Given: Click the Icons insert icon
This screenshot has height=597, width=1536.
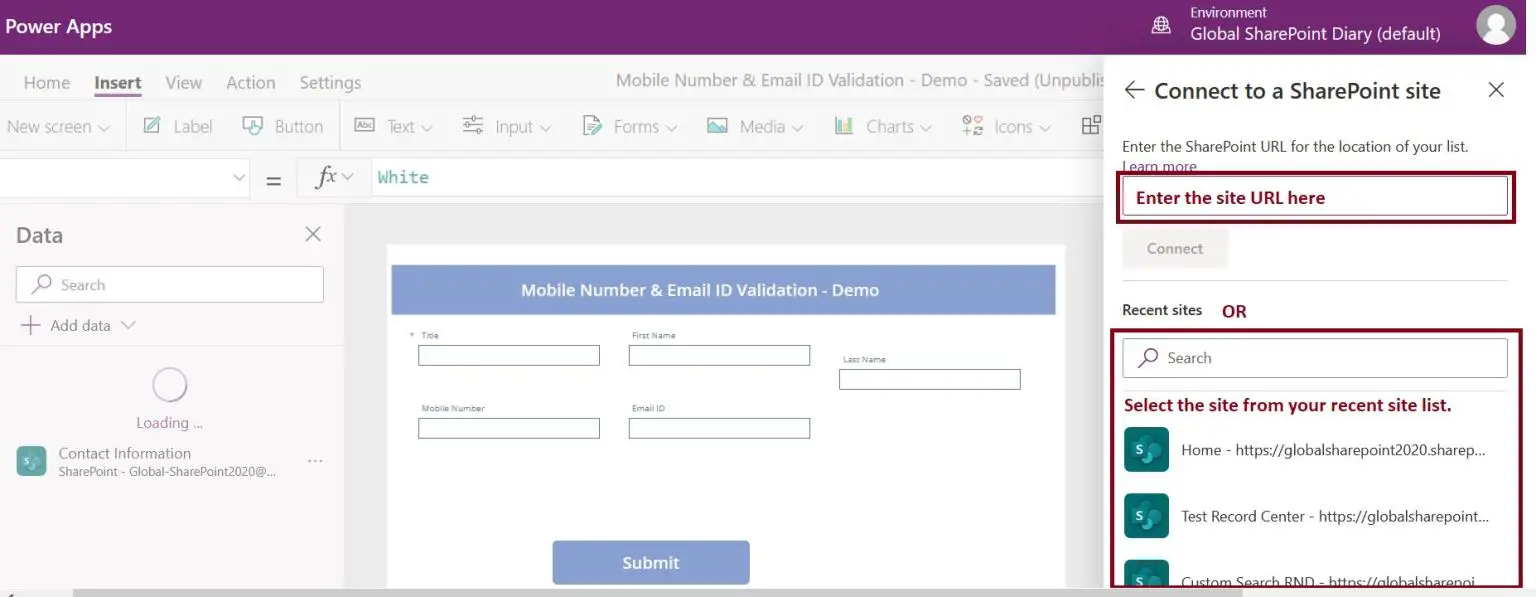Looking at the screenshot, I should click(972, 125).
